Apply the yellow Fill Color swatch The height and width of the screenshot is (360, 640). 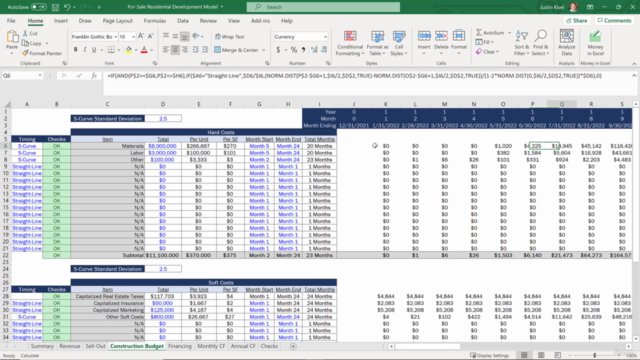pos(129,50)
